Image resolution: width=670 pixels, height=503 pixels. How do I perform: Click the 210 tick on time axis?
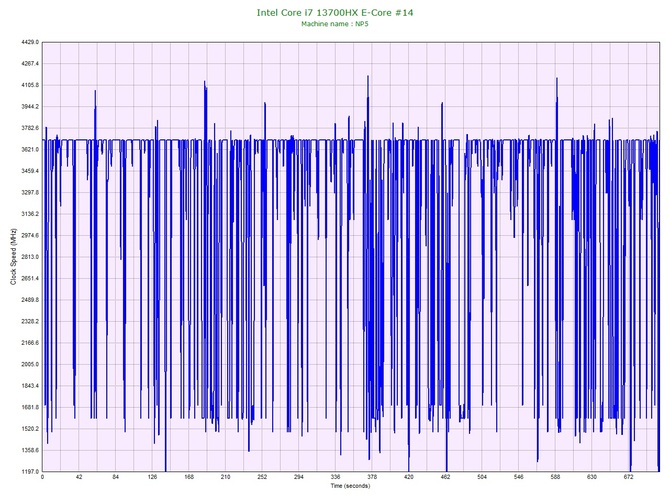click(225, 477)
